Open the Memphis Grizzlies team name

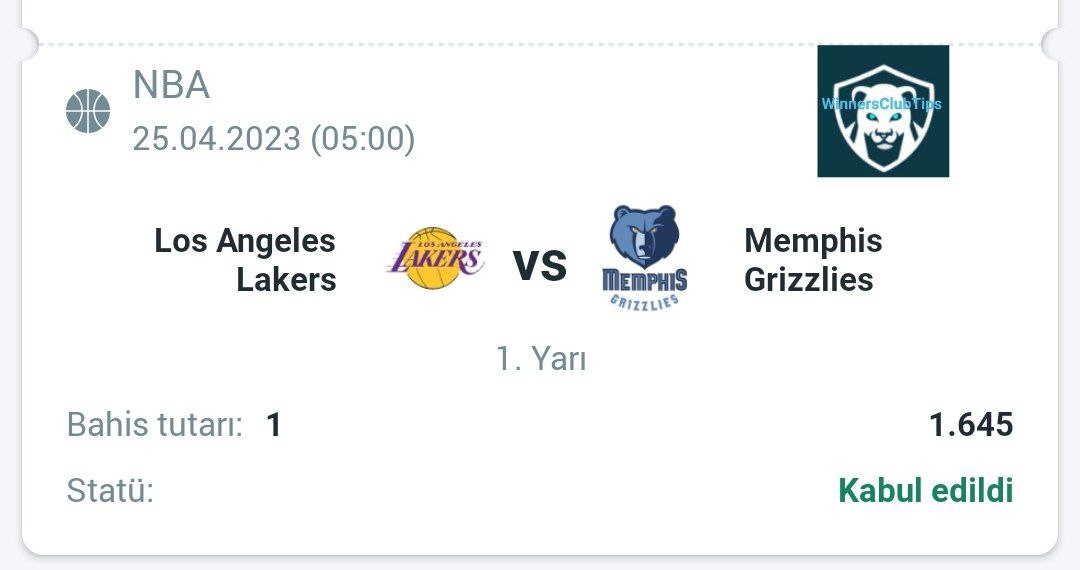(813, 260)
